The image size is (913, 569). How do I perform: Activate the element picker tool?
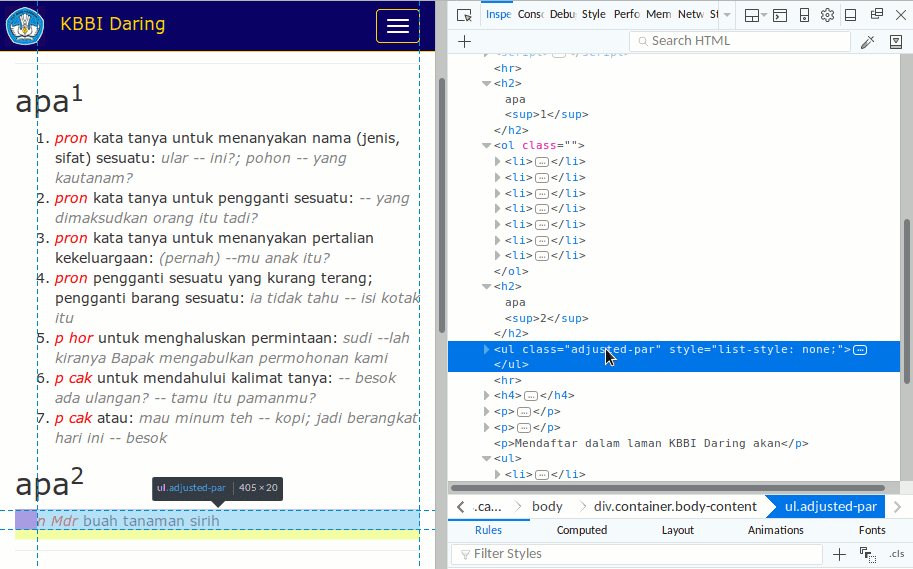[x=464, y=15]
